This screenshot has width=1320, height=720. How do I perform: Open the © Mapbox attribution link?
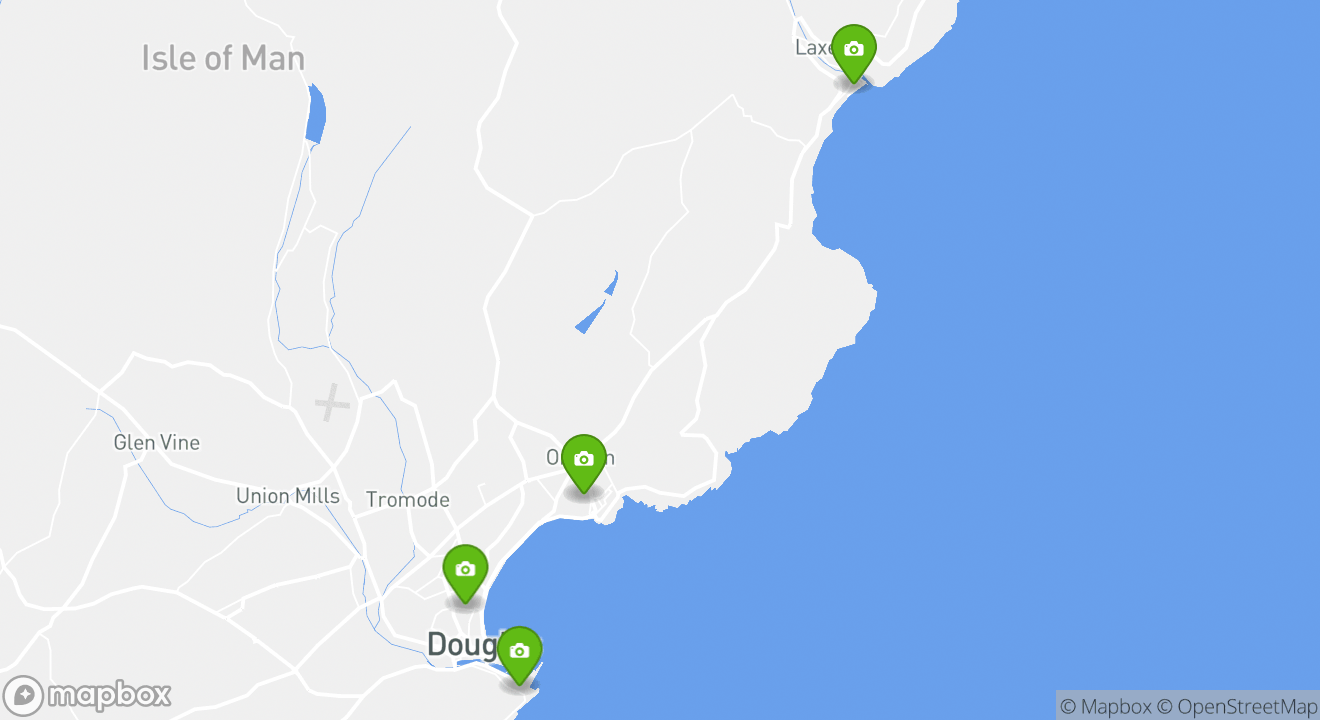[x=1105, y=706]
